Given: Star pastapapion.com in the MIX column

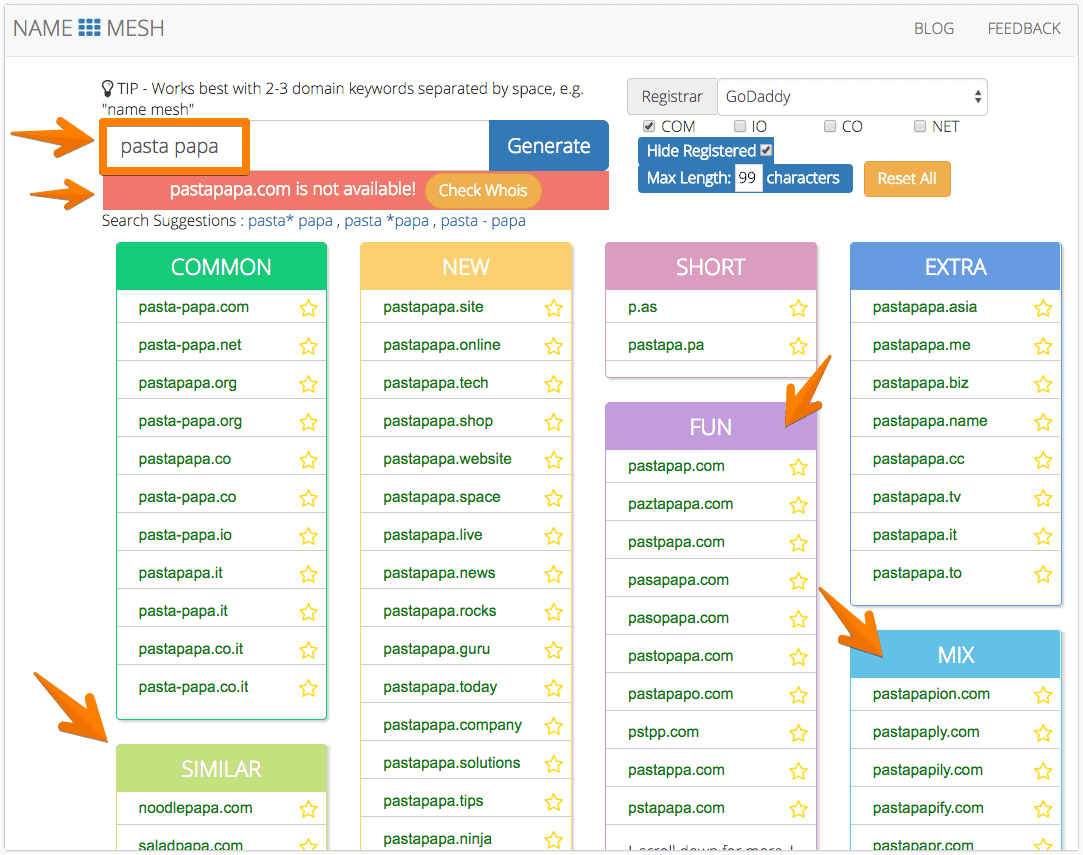Looking at the screenshot, I should coord(1043,694).
